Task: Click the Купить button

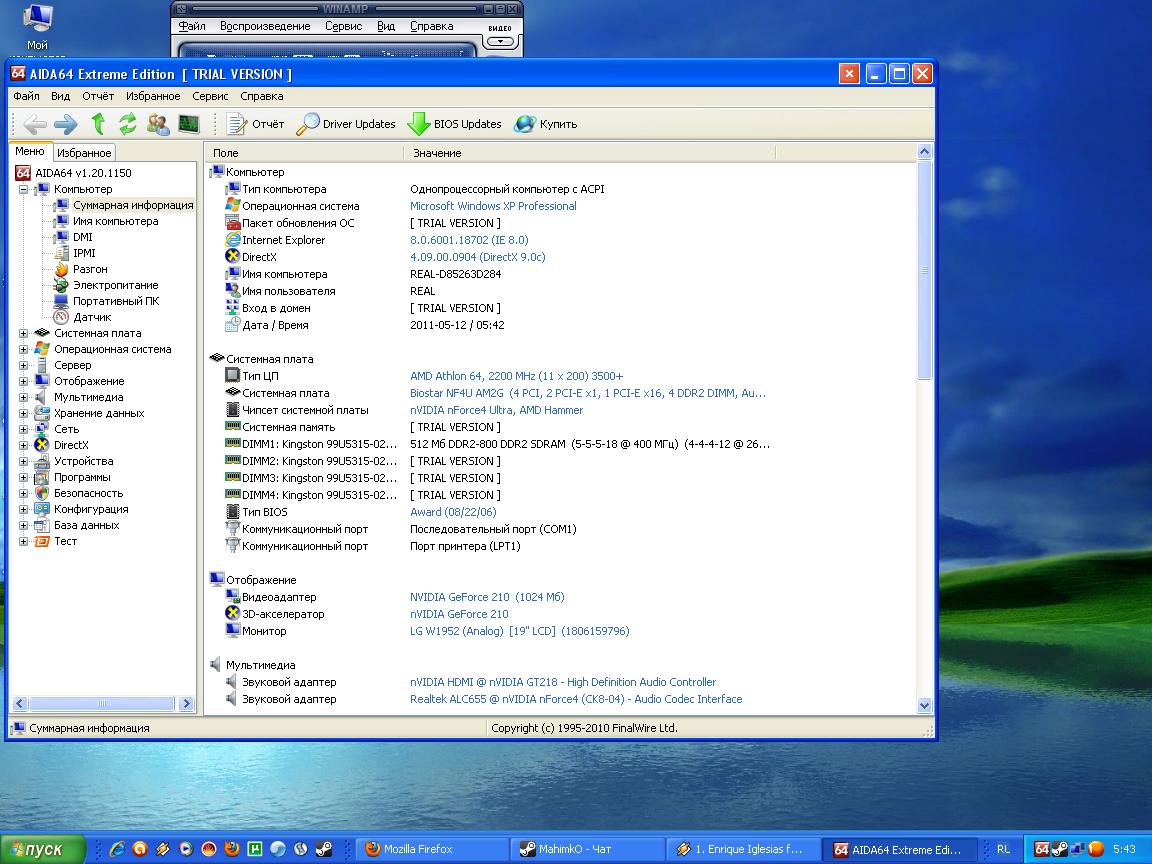Action: pos(546,124)
